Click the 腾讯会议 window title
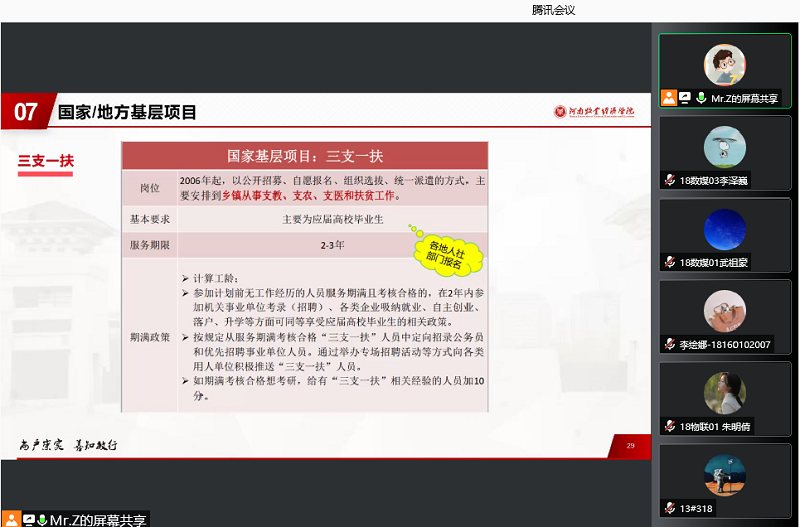 tap(553, 10)
